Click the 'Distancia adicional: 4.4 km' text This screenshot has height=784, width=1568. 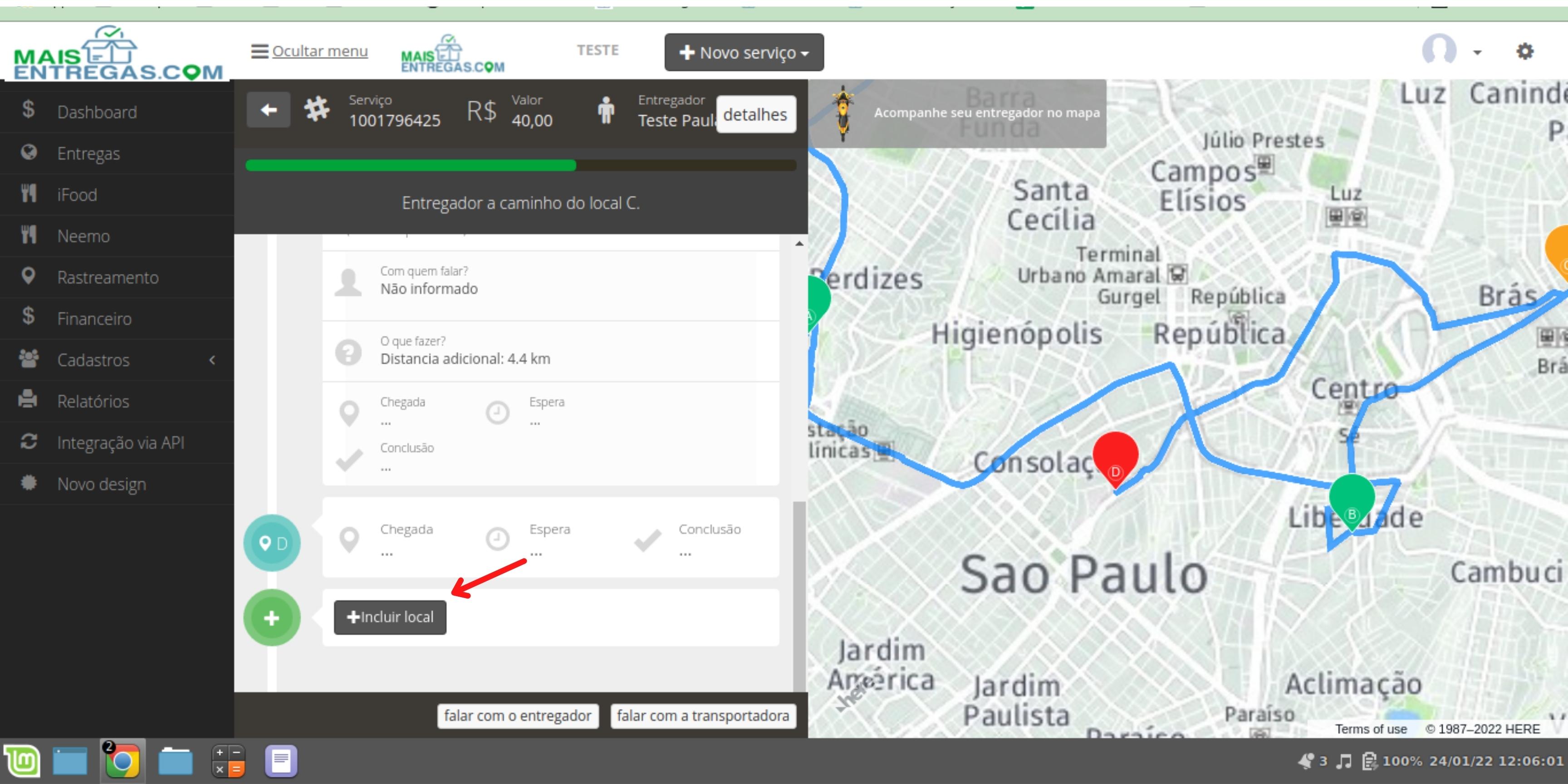click(465, 359)
